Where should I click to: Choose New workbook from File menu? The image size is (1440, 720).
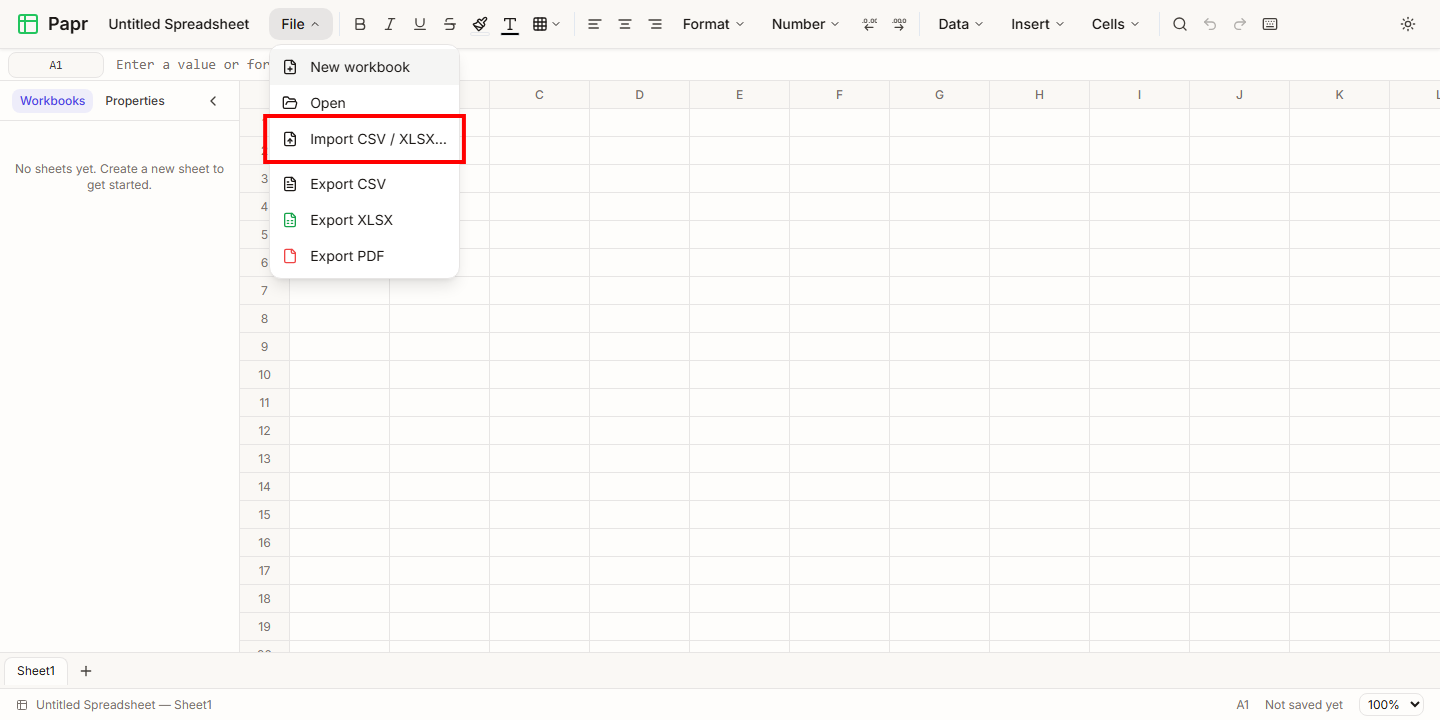point(364,67)
